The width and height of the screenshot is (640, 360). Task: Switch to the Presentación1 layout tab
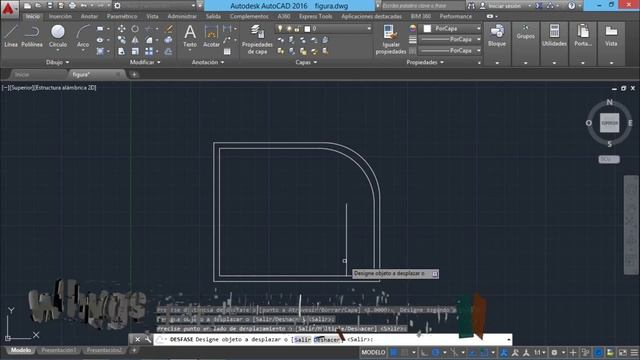click(59, 350)
